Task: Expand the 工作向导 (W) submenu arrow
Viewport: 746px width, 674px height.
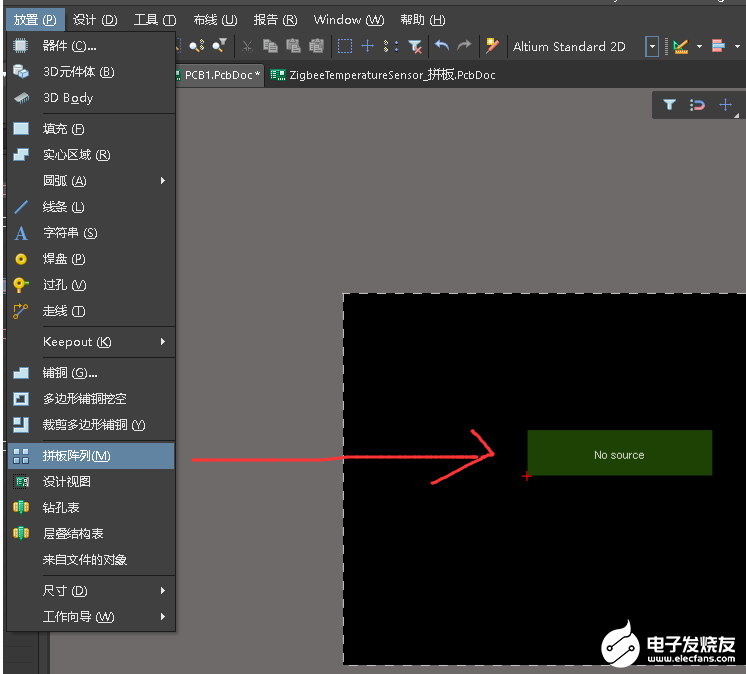Action: 163,617
